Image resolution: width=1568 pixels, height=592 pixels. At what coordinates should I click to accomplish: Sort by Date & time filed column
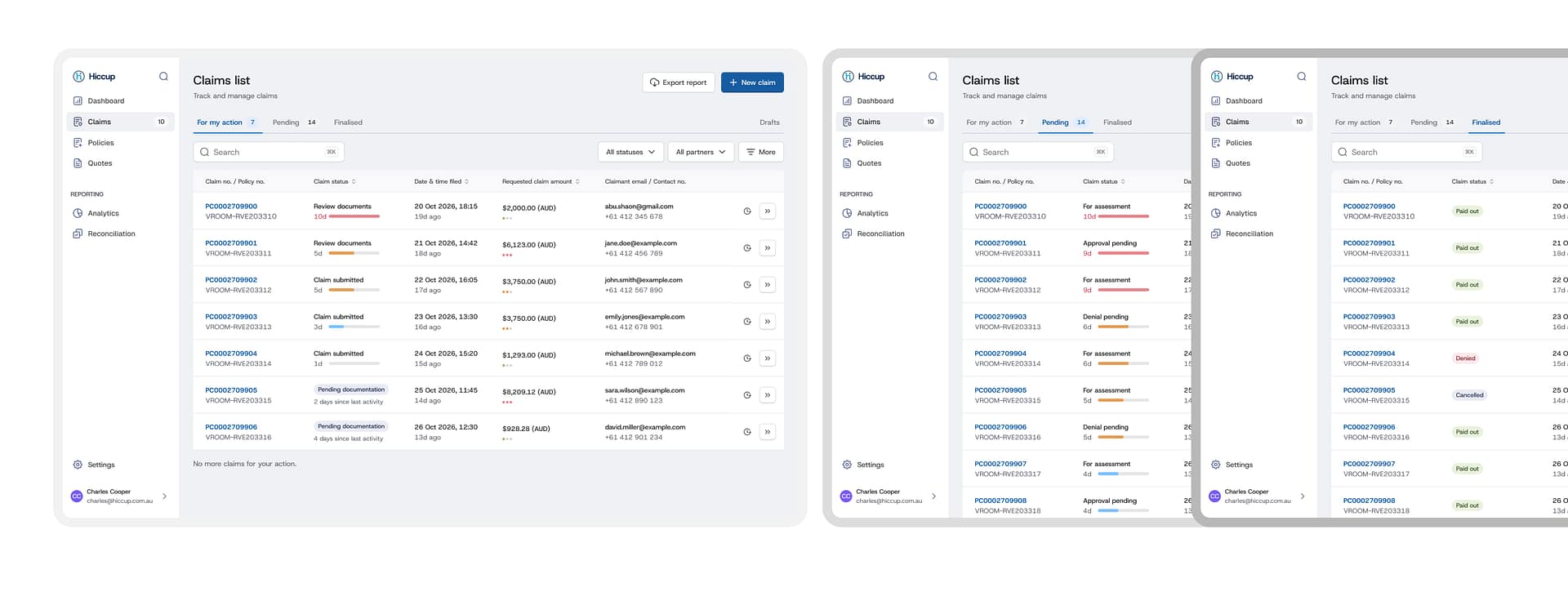[x=466, y=182]
